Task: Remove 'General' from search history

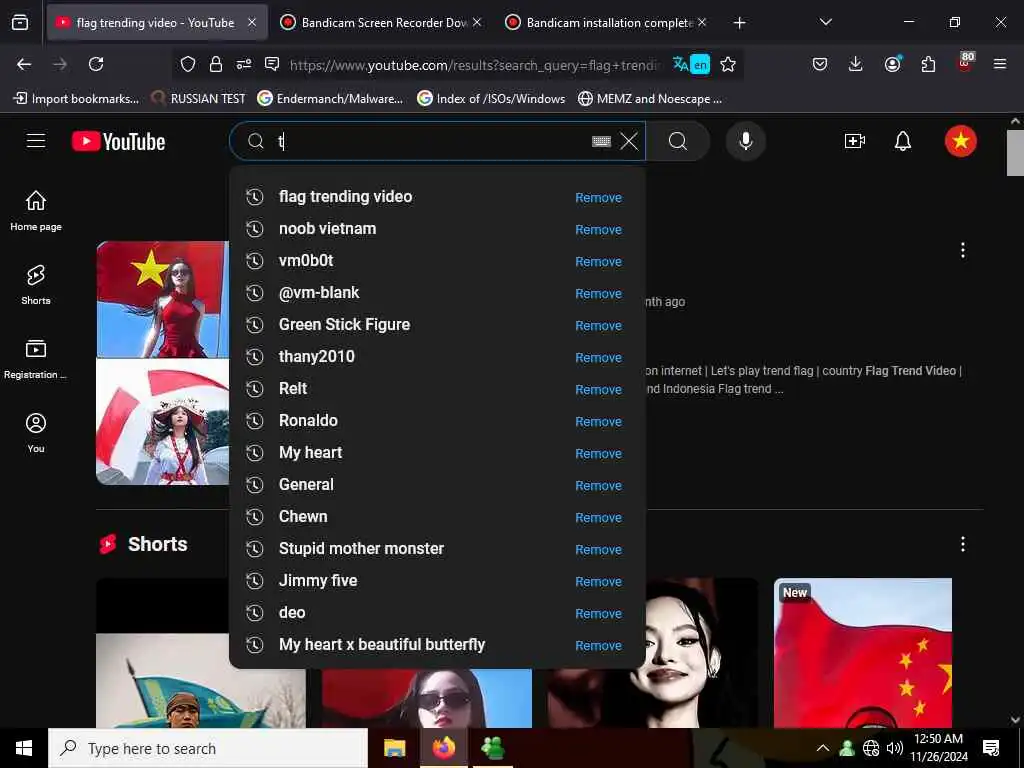Action: pos(598,485)
